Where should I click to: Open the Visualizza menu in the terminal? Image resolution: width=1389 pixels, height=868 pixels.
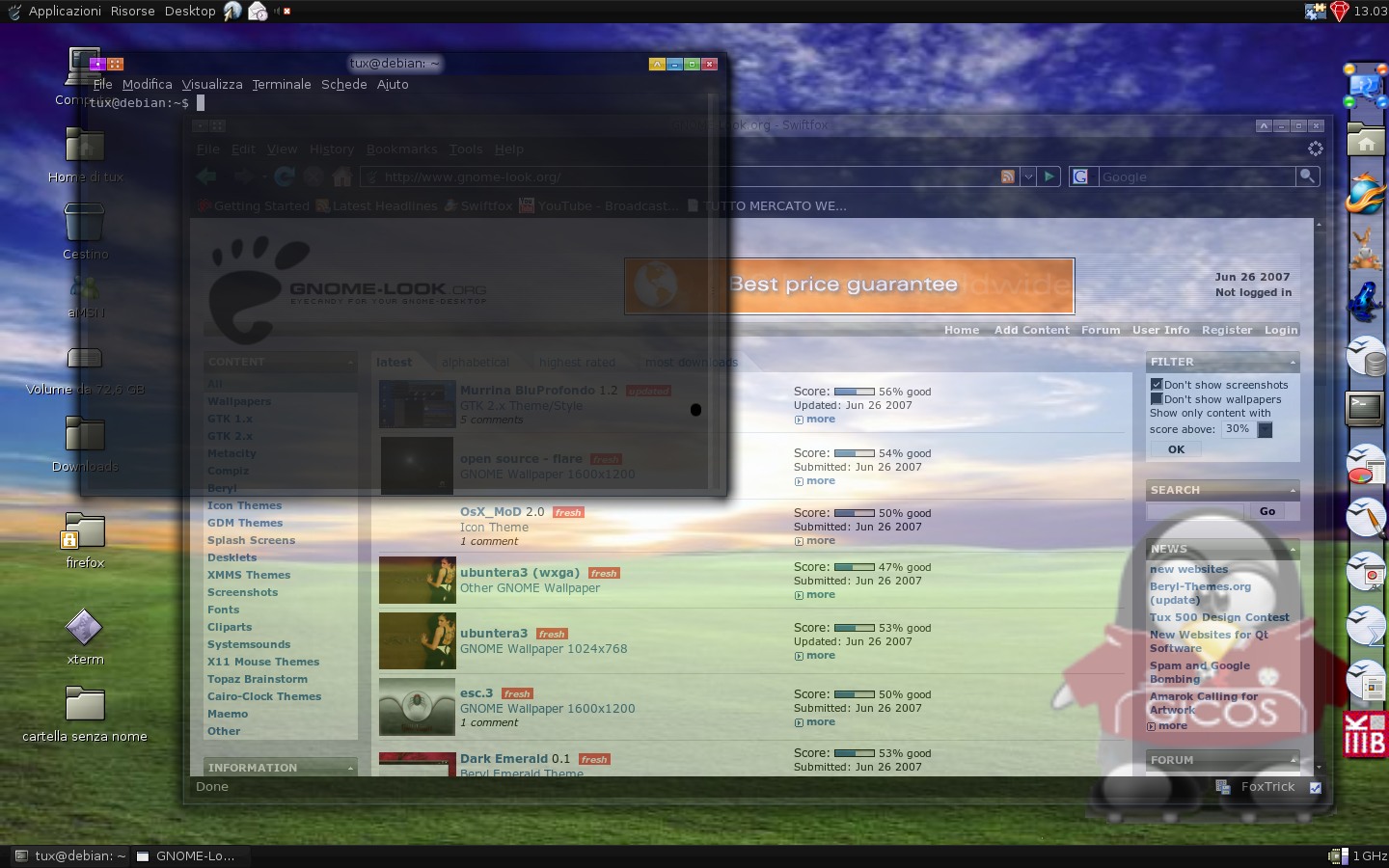click(212, 85)
